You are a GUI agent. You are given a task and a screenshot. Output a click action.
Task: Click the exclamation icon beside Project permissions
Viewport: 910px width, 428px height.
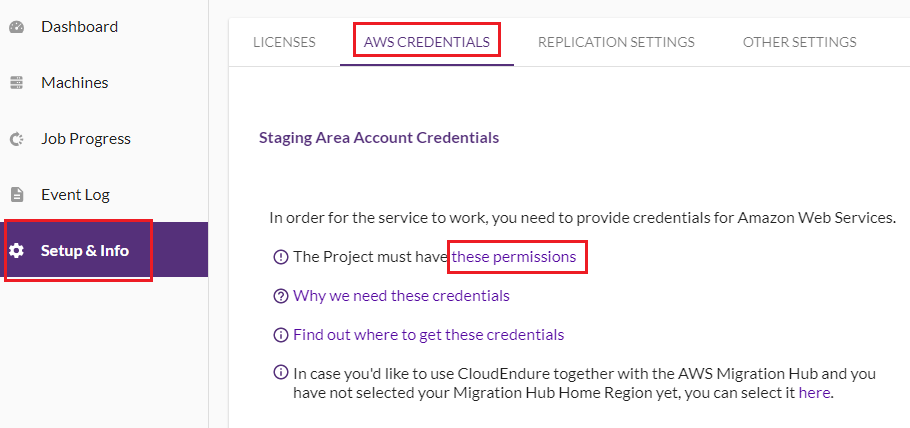pyautogui.click(x=280, y=257)
